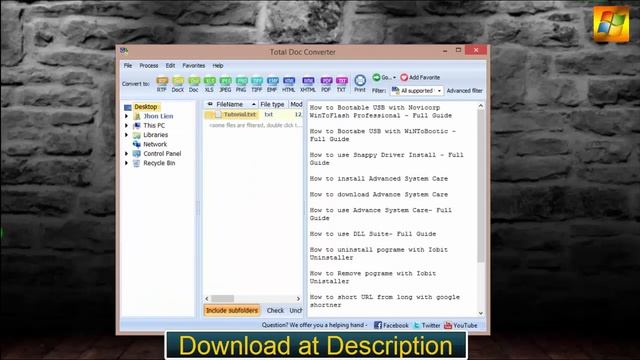Select TIFF output format icon
Image resolution: width=640 pixels, height=360 pixels.
(x=256, y=84)
